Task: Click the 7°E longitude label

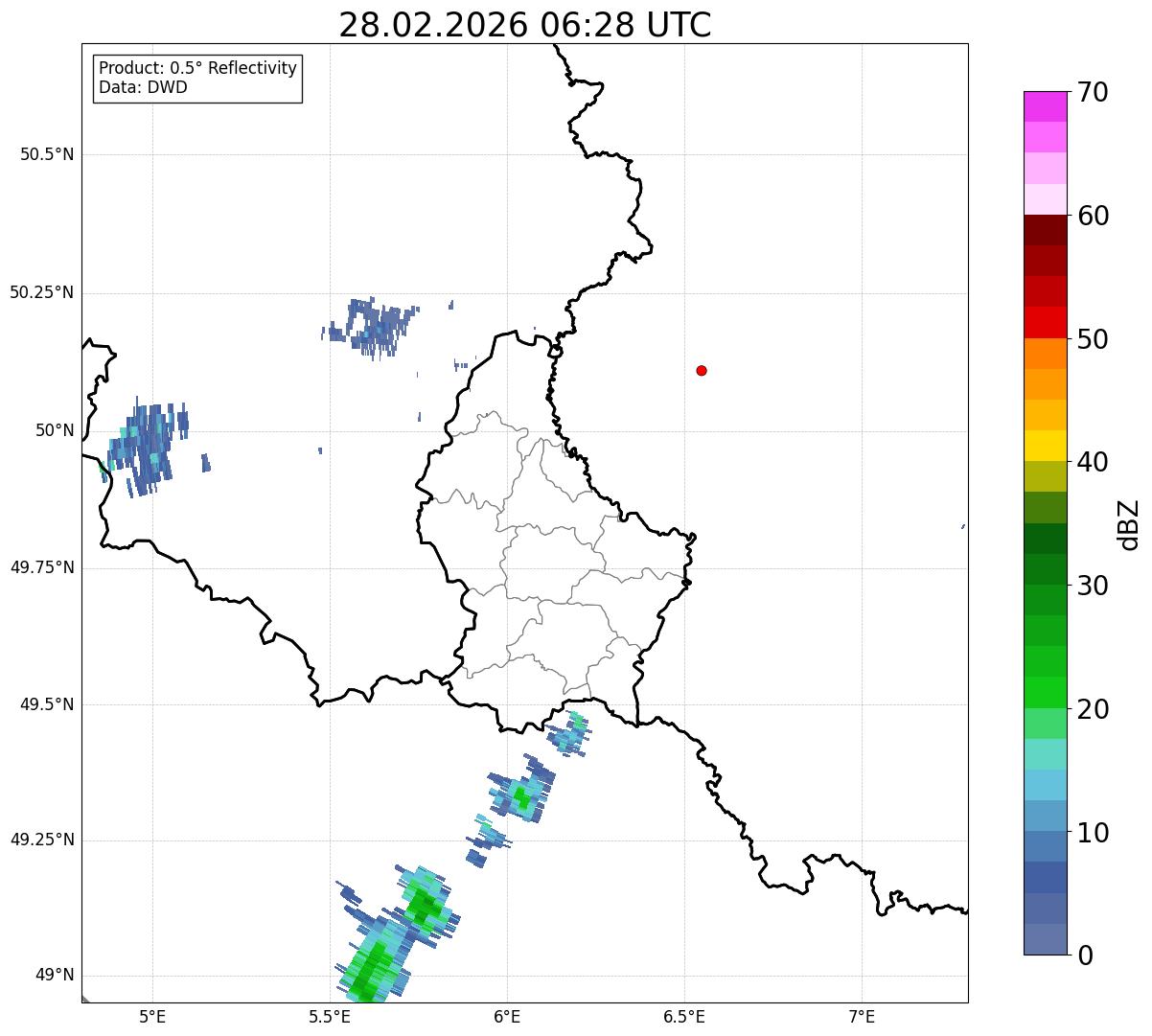Action: pos(862,1016)
